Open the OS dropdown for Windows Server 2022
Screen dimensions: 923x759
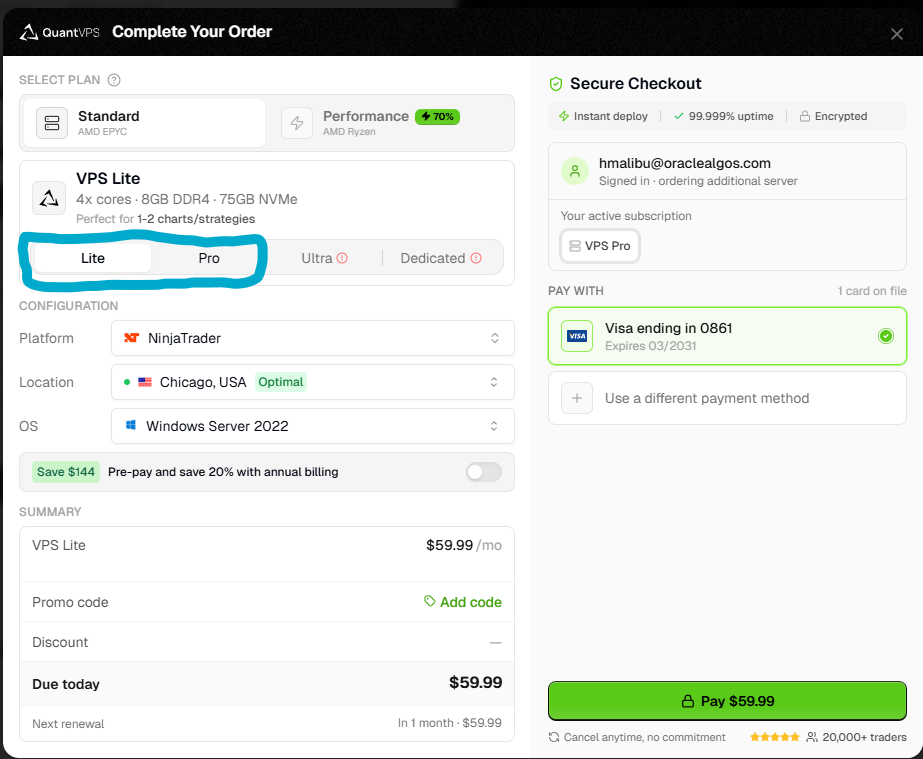point(313,426)
